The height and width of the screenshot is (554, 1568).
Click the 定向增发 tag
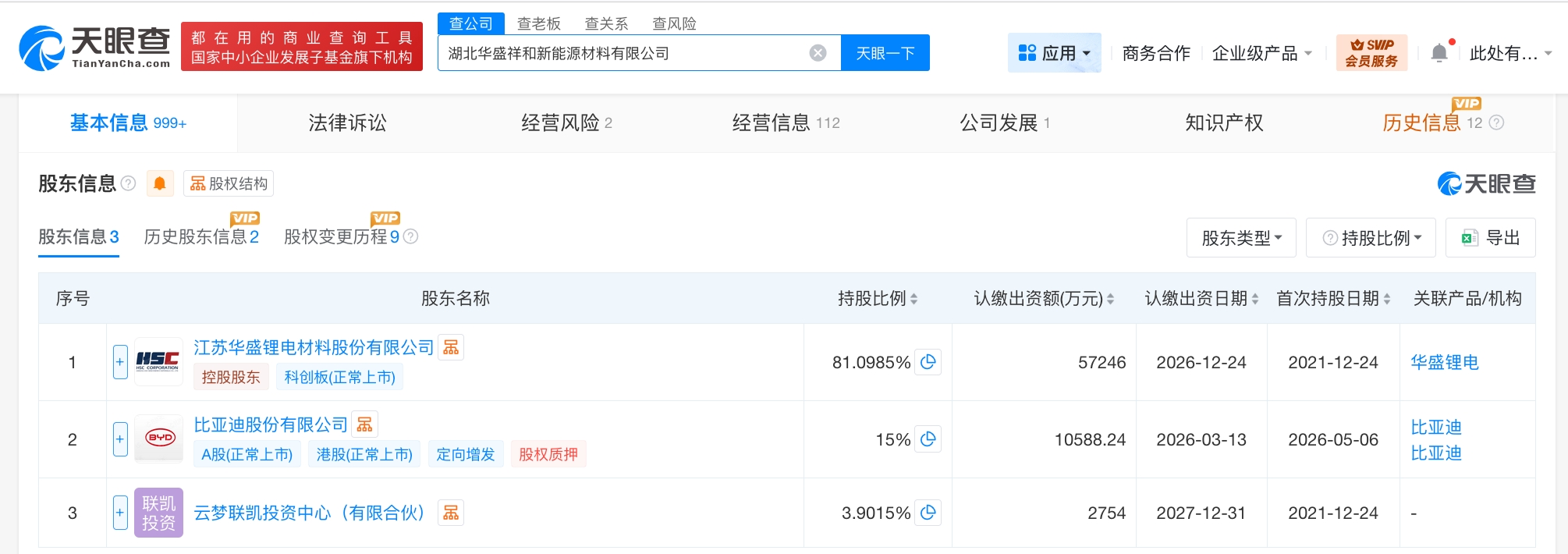pos(466,454)
